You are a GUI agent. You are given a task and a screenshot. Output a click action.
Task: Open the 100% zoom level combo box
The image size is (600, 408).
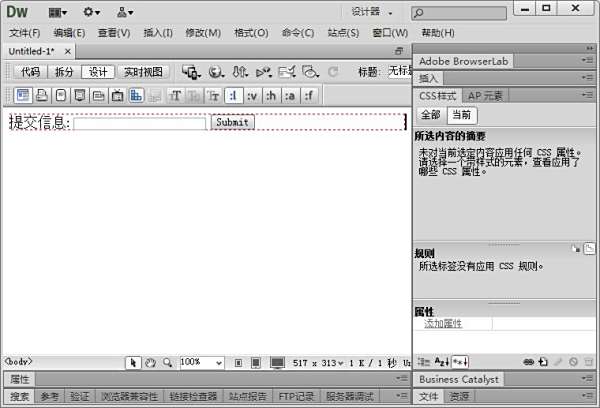pos(202,362)
